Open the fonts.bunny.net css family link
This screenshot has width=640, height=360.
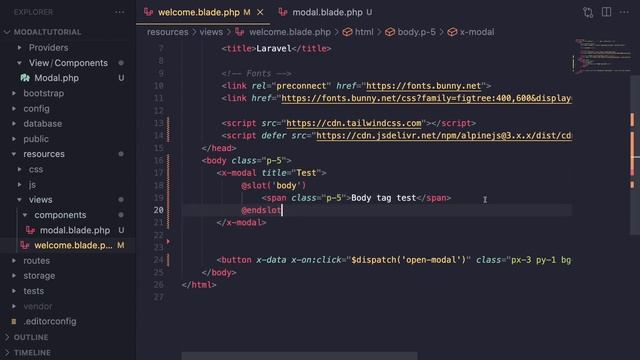(x=426, y=98)
